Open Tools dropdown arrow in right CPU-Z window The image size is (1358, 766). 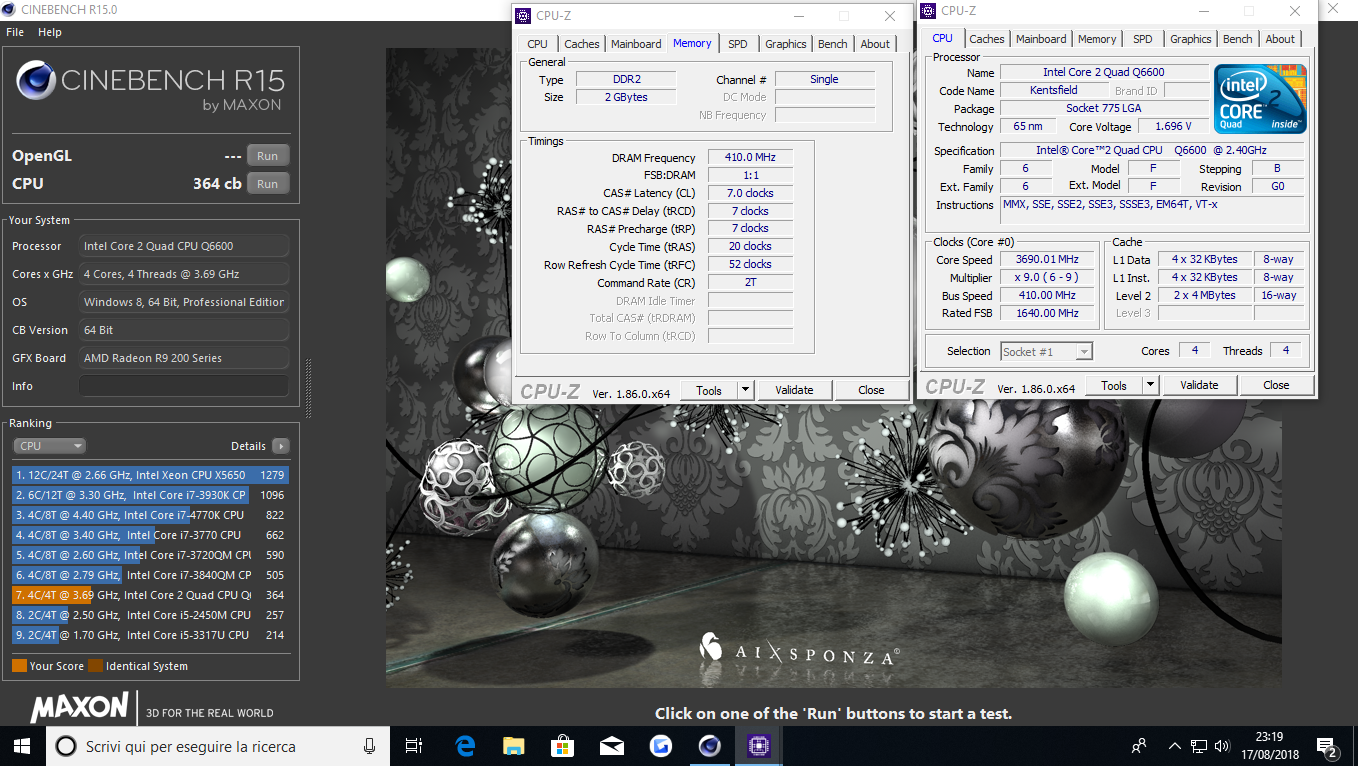tap(1151, 385)
